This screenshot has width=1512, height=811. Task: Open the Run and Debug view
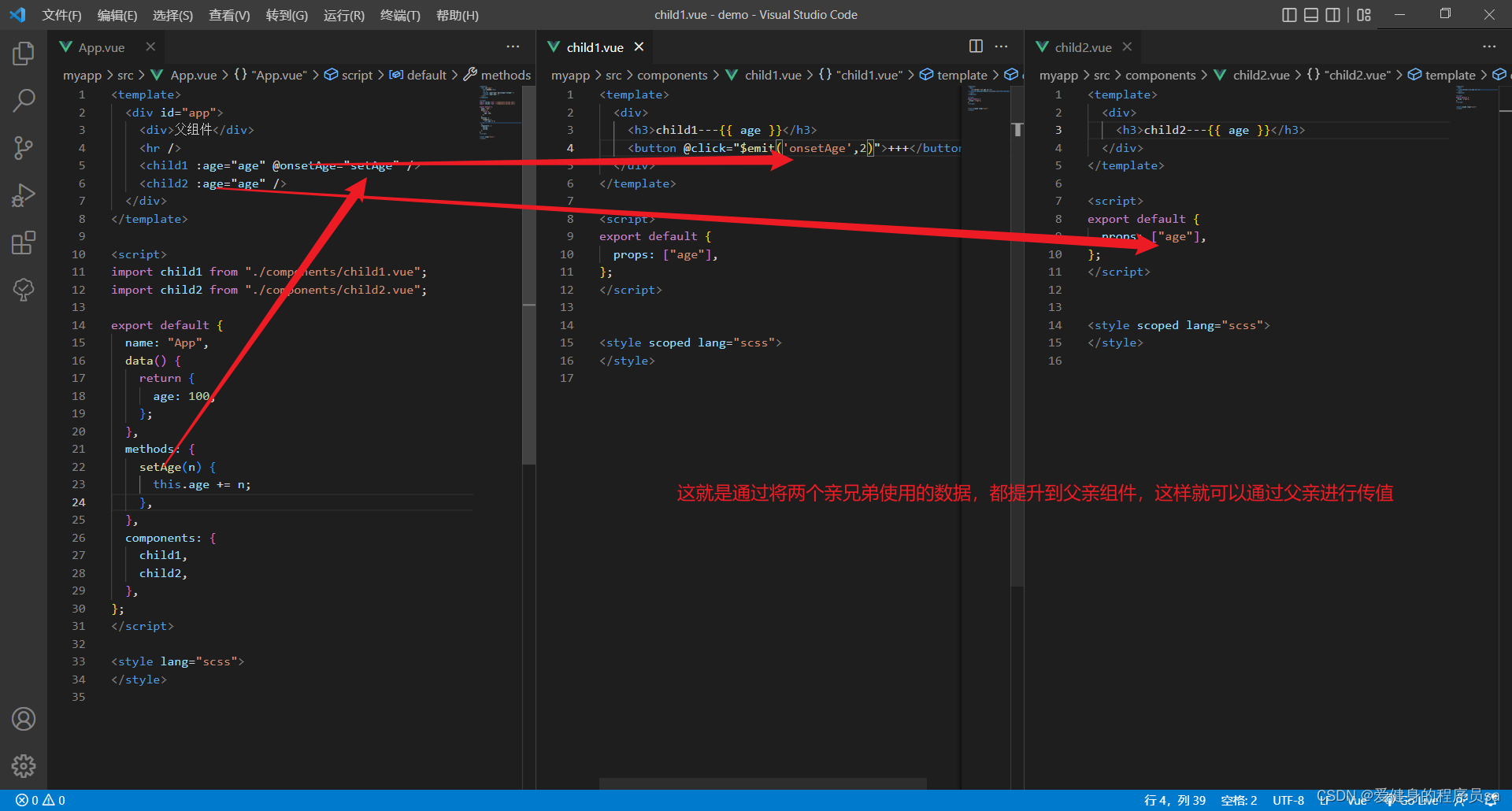pyautogui.click(x=24, y=194)
